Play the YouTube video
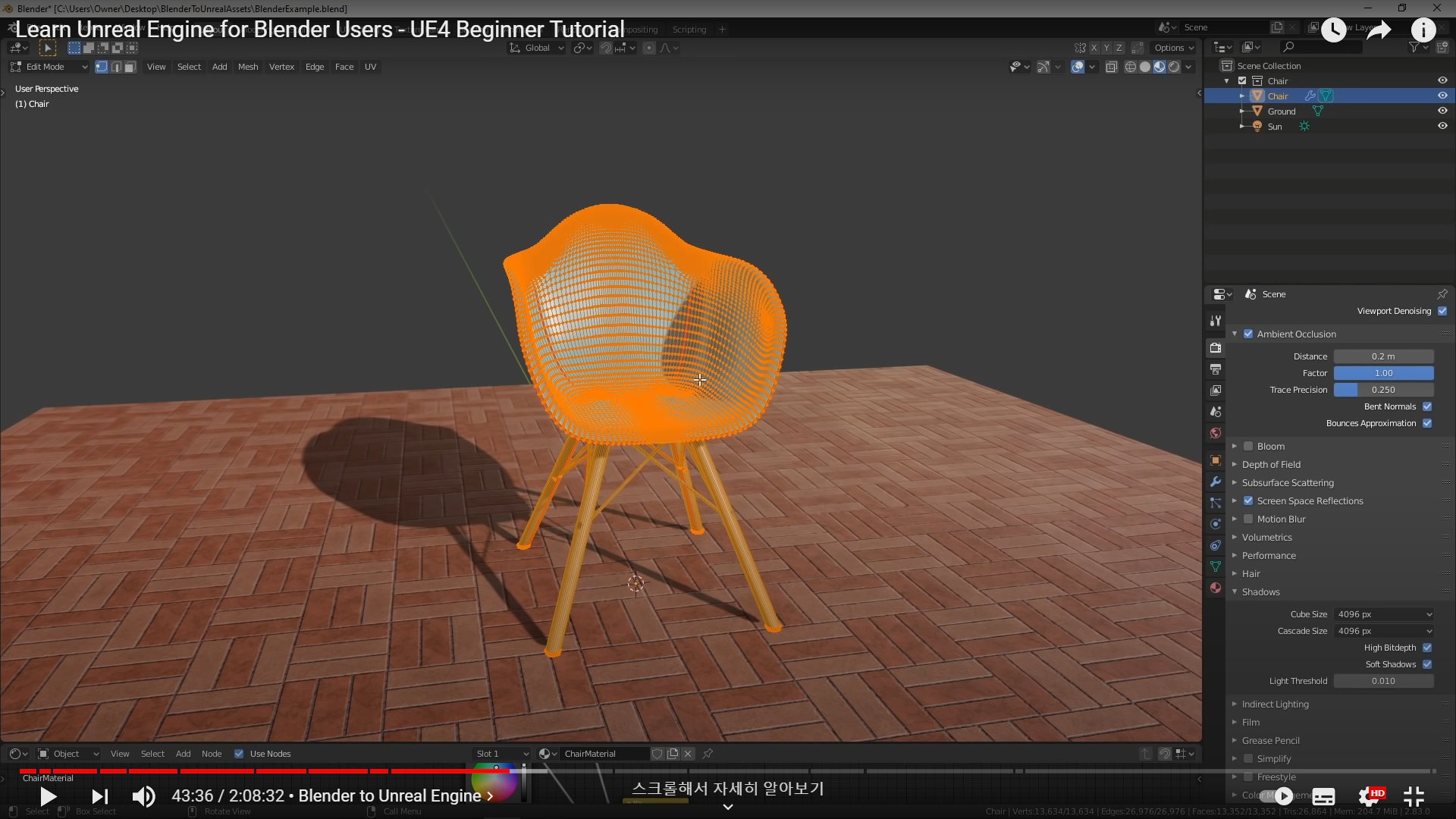 [48, 796]
